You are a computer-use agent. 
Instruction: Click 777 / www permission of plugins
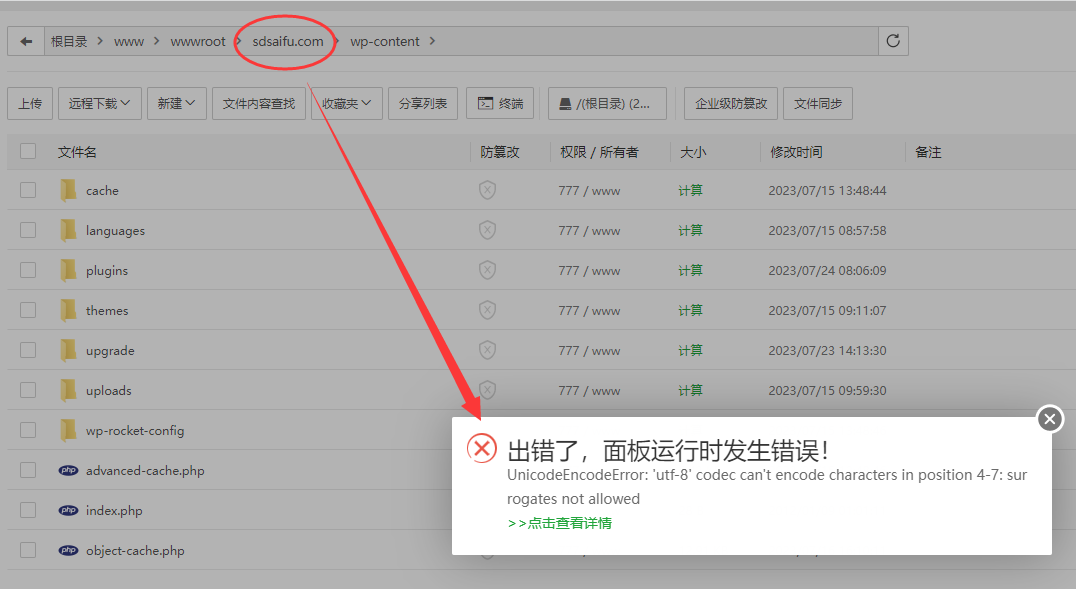point(589,270)
